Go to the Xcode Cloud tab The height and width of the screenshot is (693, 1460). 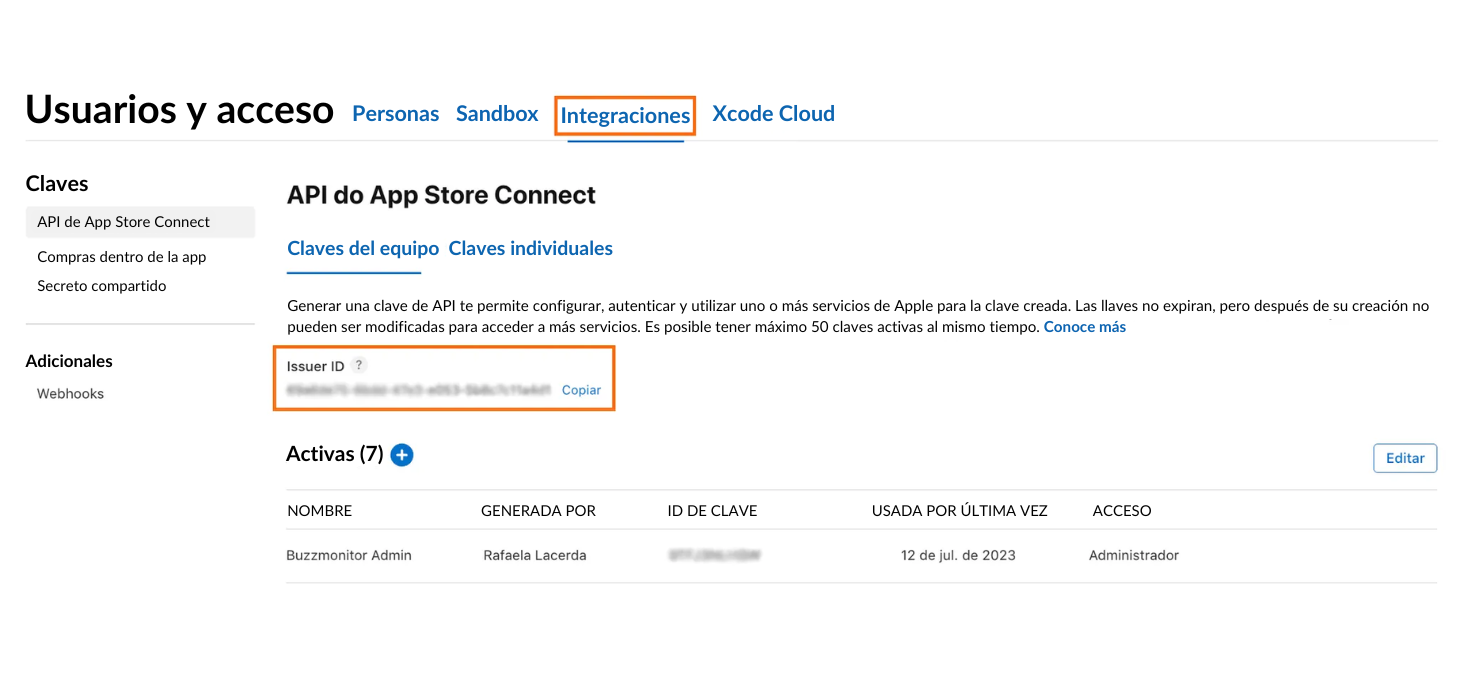(x=773, y=114)
